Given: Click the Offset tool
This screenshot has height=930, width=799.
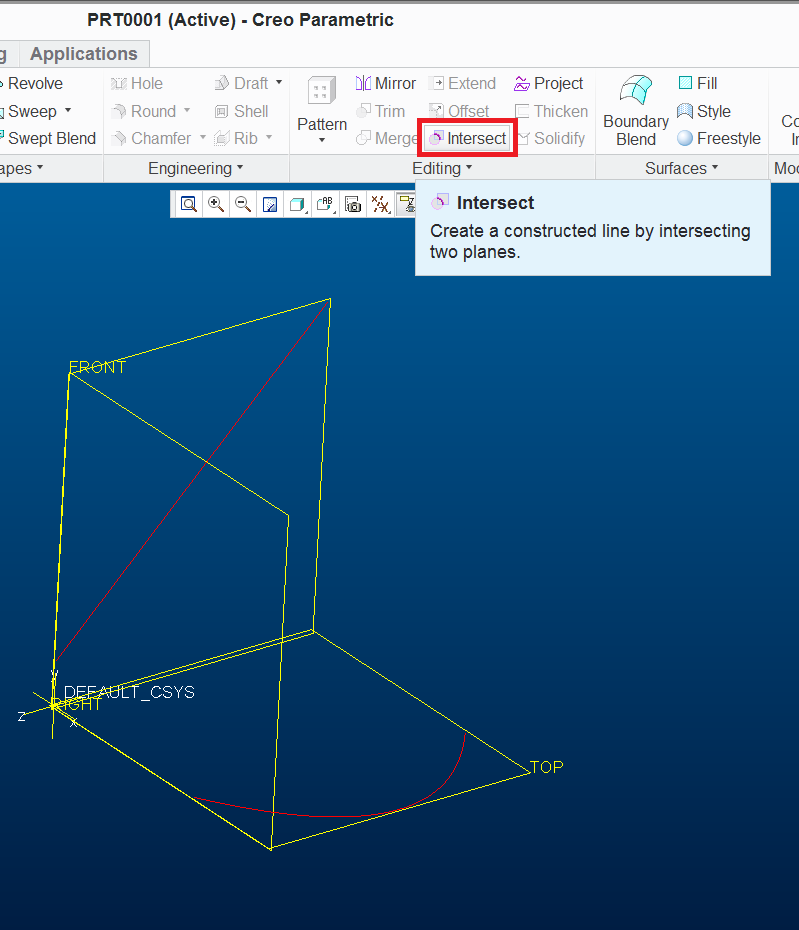Looking at the screenshot, I should click(x=459, y=111).
